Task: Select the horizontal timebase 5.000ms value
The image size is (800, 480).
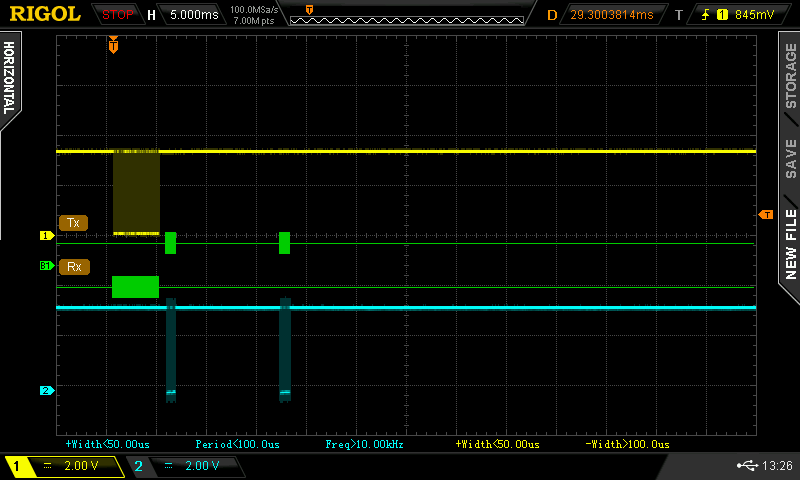Action: pos(194,15)
